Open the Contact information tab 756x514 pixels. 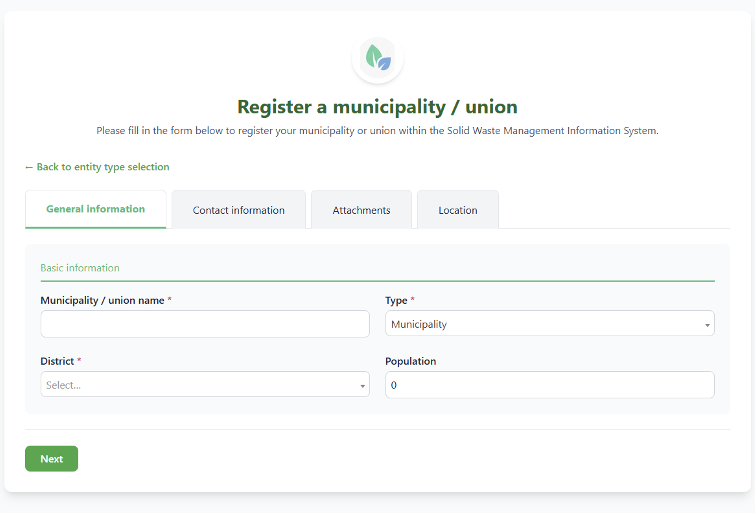(239, 210)
